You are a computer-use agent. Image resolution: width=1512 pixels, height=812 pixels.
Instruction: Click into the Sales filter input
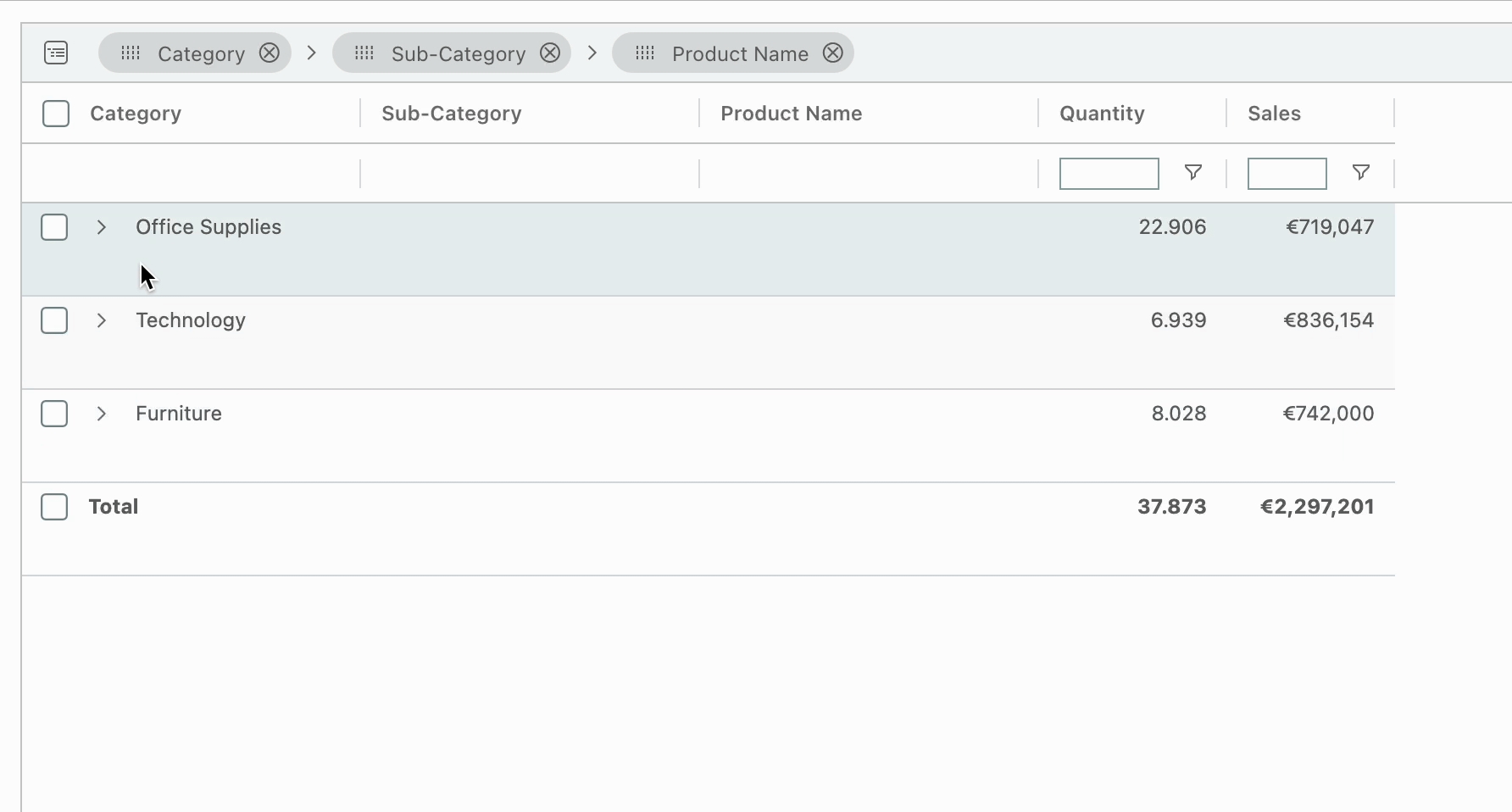[x=1287, y=174]
